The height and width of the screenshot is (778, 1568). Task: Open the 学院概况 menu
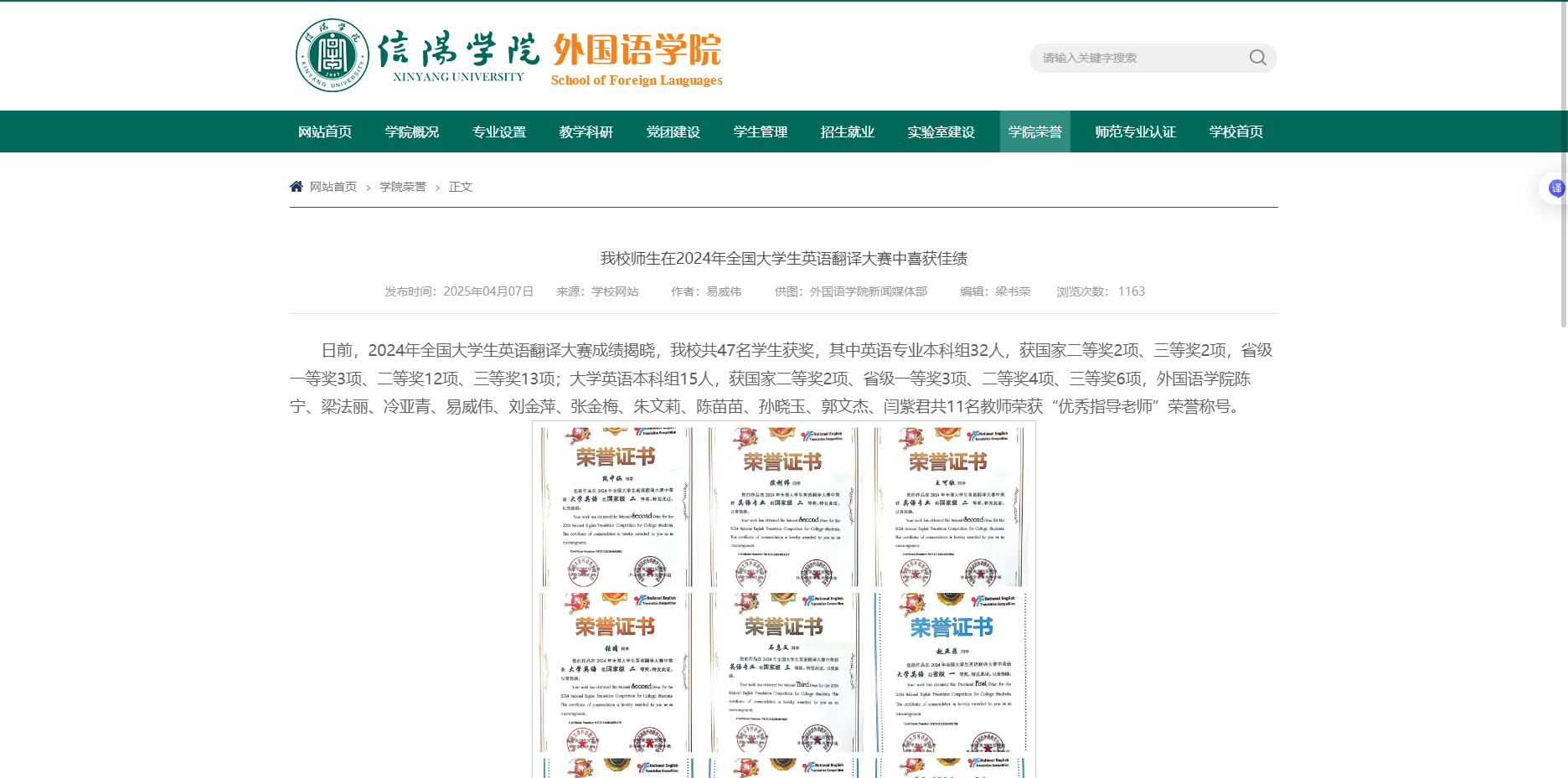[412, 131]
